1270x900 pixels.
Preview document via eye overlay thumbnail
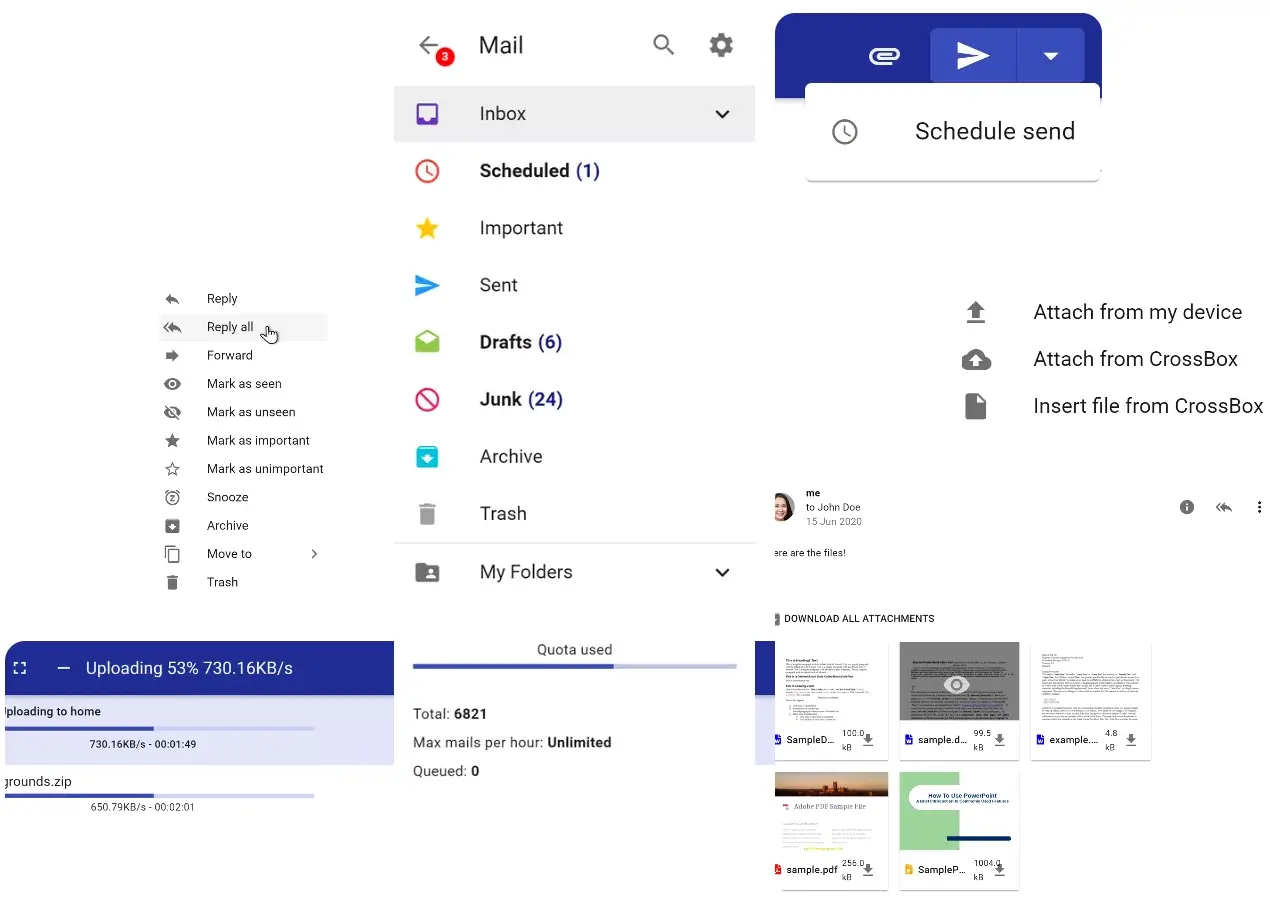pos(957,684)
